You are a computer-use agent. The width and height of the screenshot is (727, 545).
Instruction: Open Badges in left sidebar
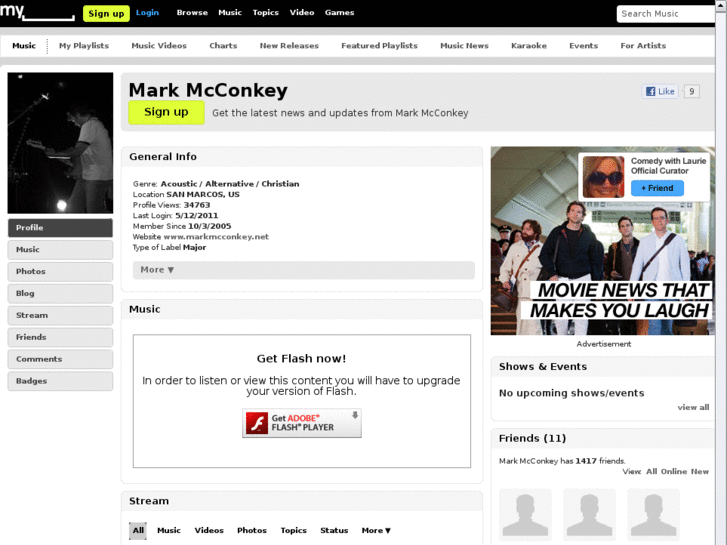point(60,381)
